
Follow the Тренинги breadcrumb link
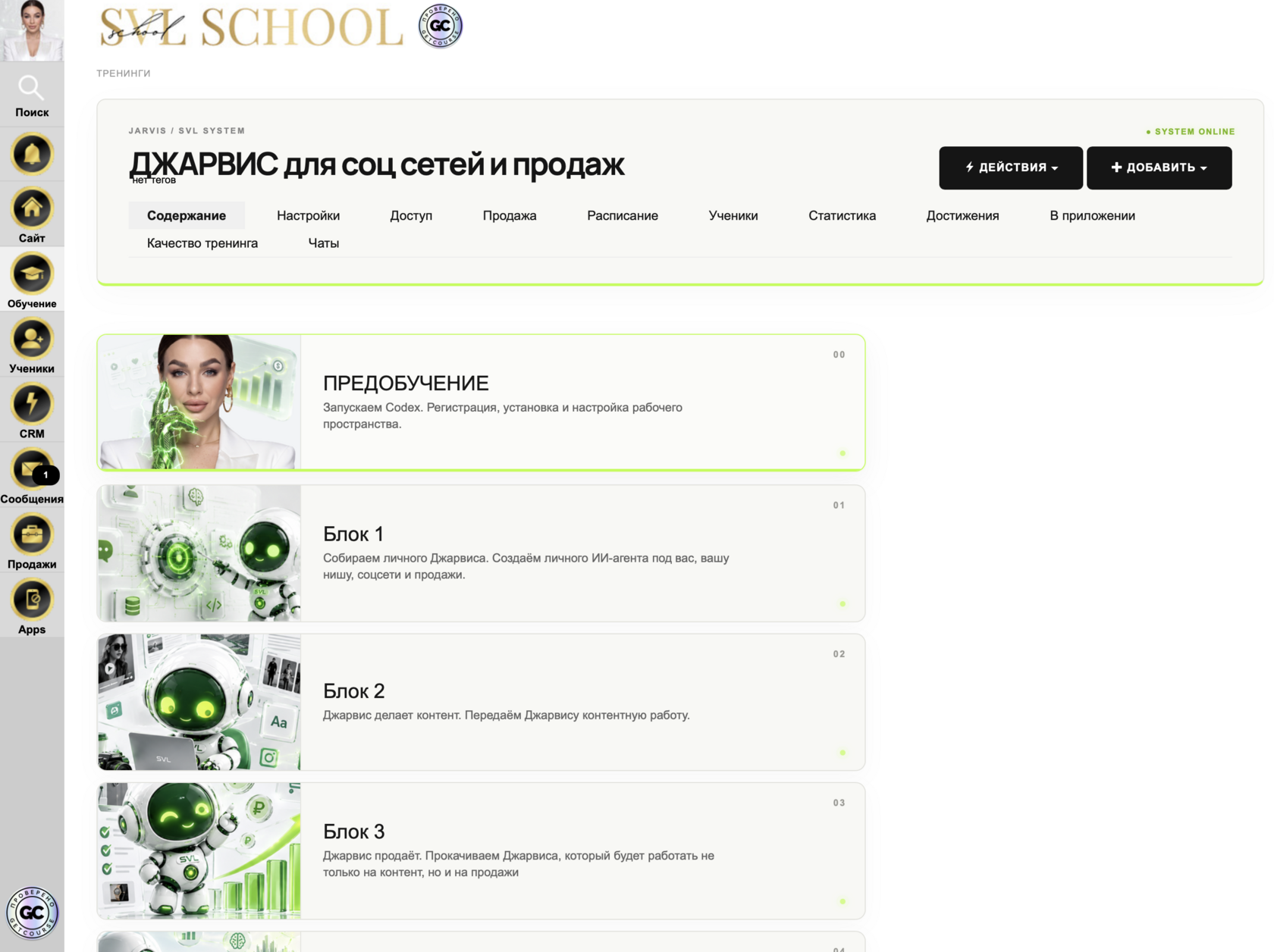(124, 74)
